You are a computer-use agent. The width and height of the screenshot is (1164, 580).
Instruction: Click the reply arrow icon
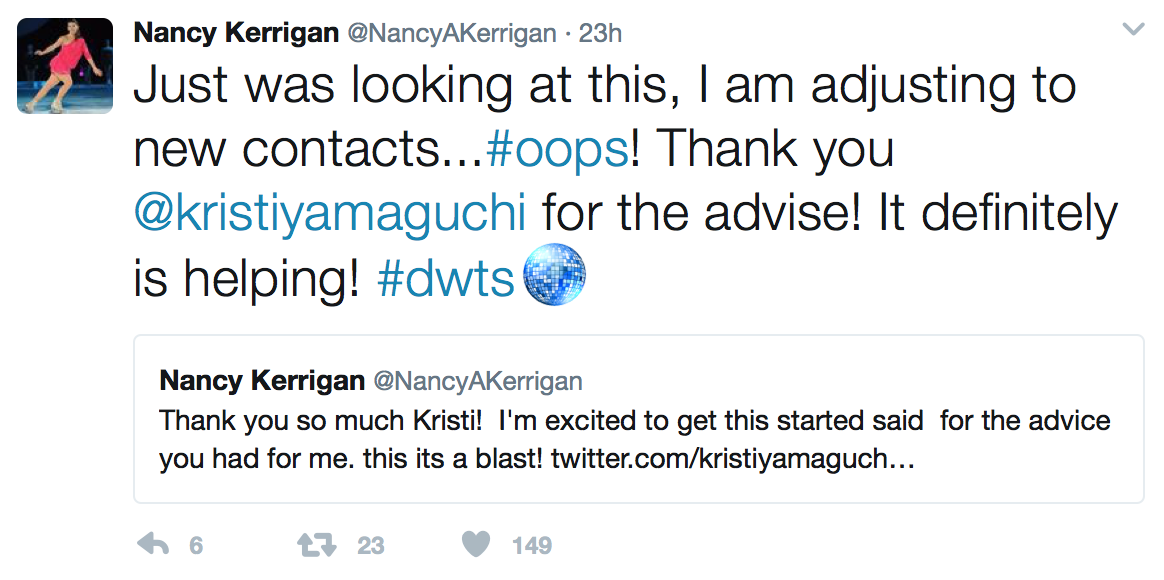152,545
